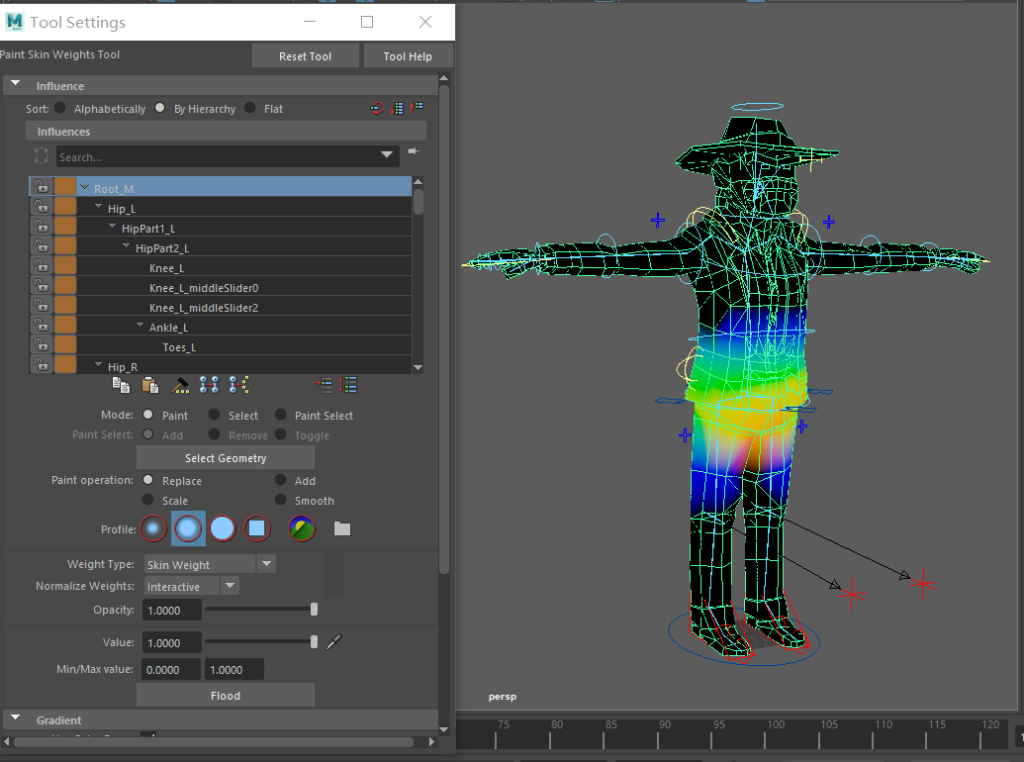Select the Solid brush profile

(222, 528)
